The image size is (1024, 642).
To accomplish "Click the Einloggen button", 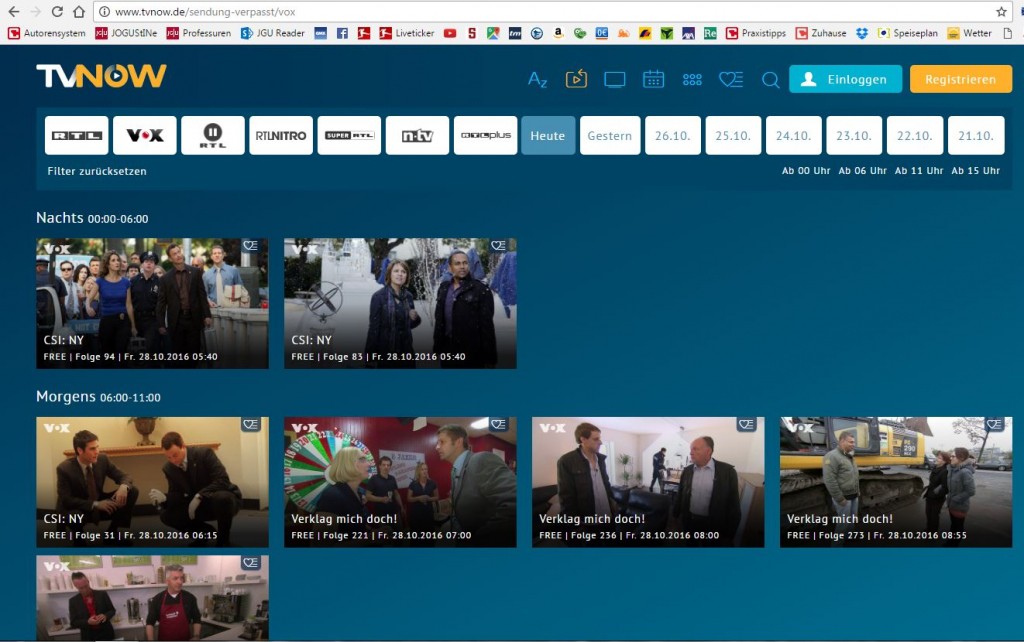I will click(x=845, y=80).
